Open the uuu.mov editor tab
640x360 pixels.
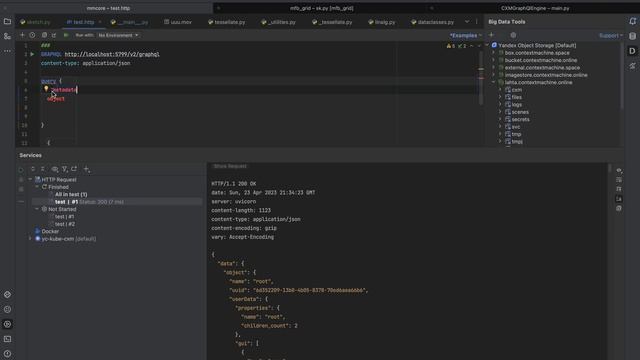178,22
